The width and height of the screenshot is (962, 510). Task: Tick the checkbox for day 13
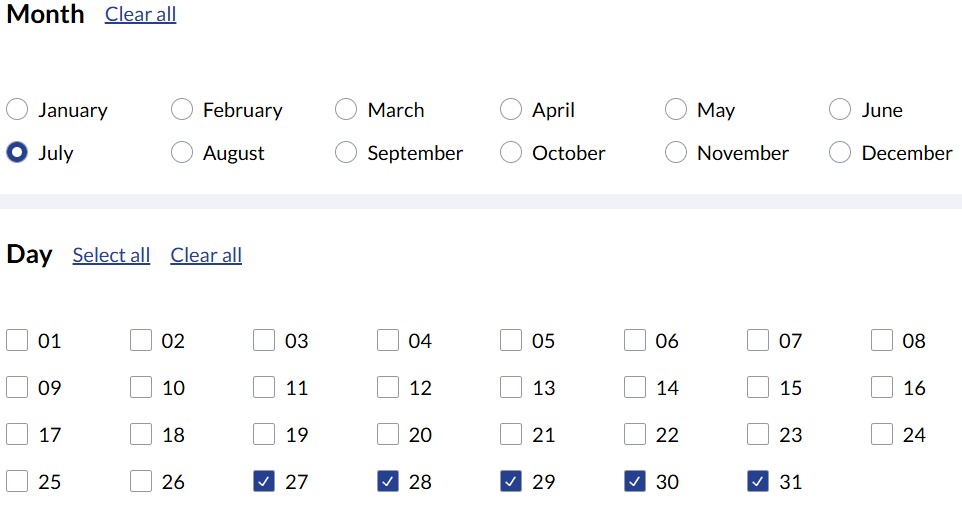(511, 388)
